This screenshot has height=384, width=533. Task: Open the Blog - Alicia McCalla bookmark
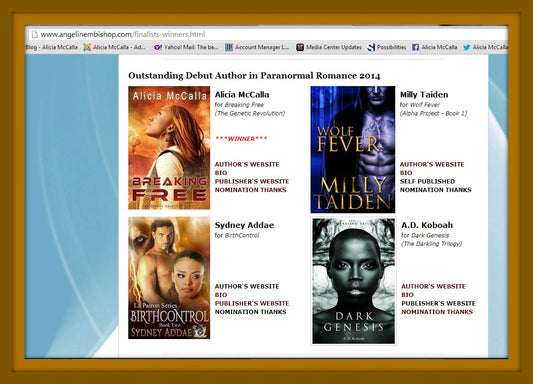click(52, 47)
